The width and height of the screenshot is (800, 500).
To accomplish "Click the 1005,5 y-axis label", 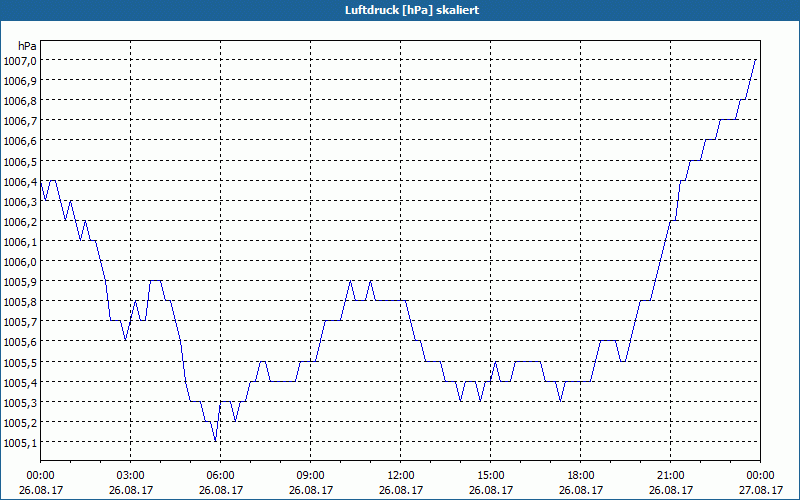I will (20, 363).
